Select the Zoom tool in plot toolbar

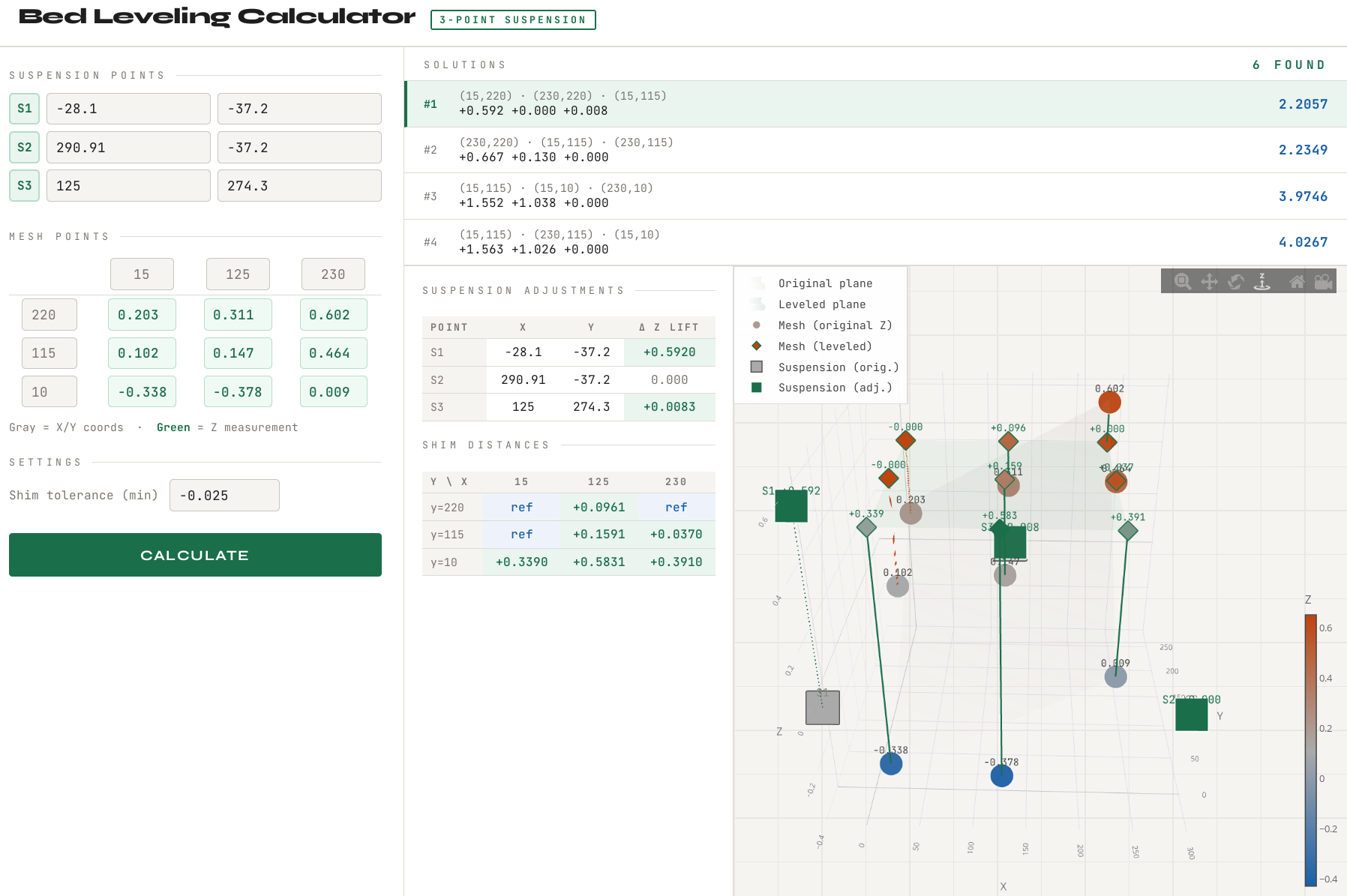[1183, 281]
